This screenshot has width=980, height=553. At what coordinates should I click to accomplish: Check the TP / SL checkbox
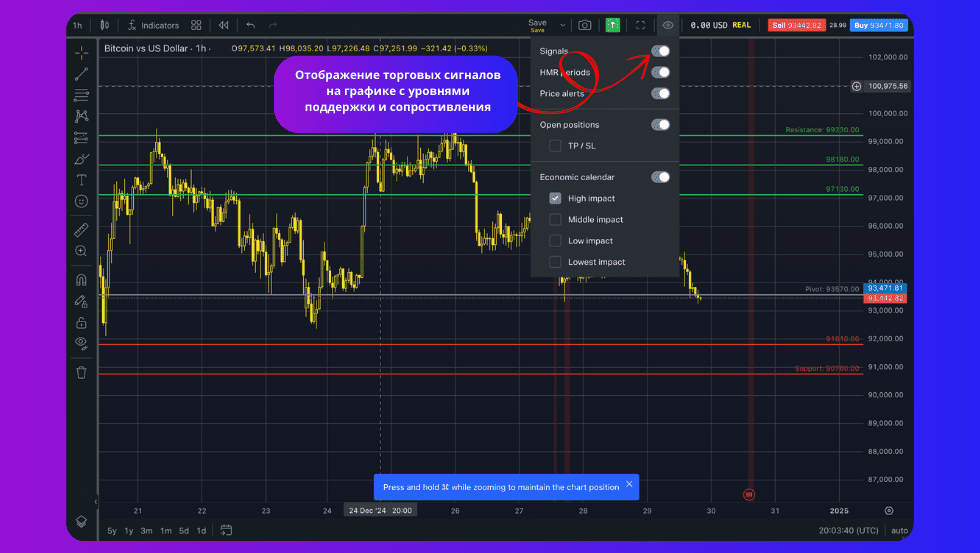click(555, 146)
